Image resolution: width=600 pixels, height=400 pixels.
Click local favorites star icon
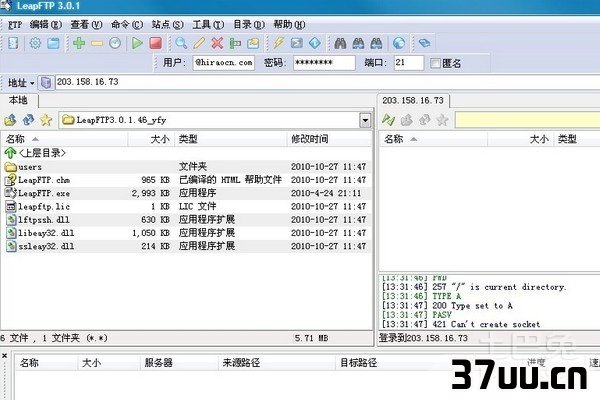tap(46, 120)
